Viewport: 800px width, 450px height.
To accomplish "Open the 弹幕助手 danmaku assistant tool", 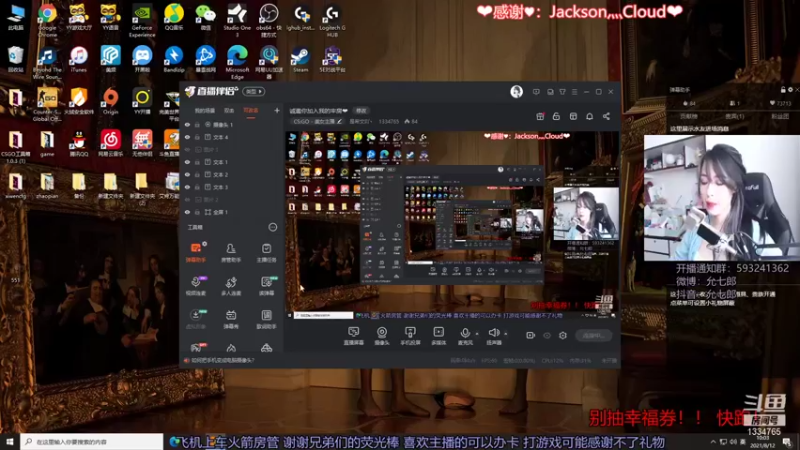I will point(196,253).
